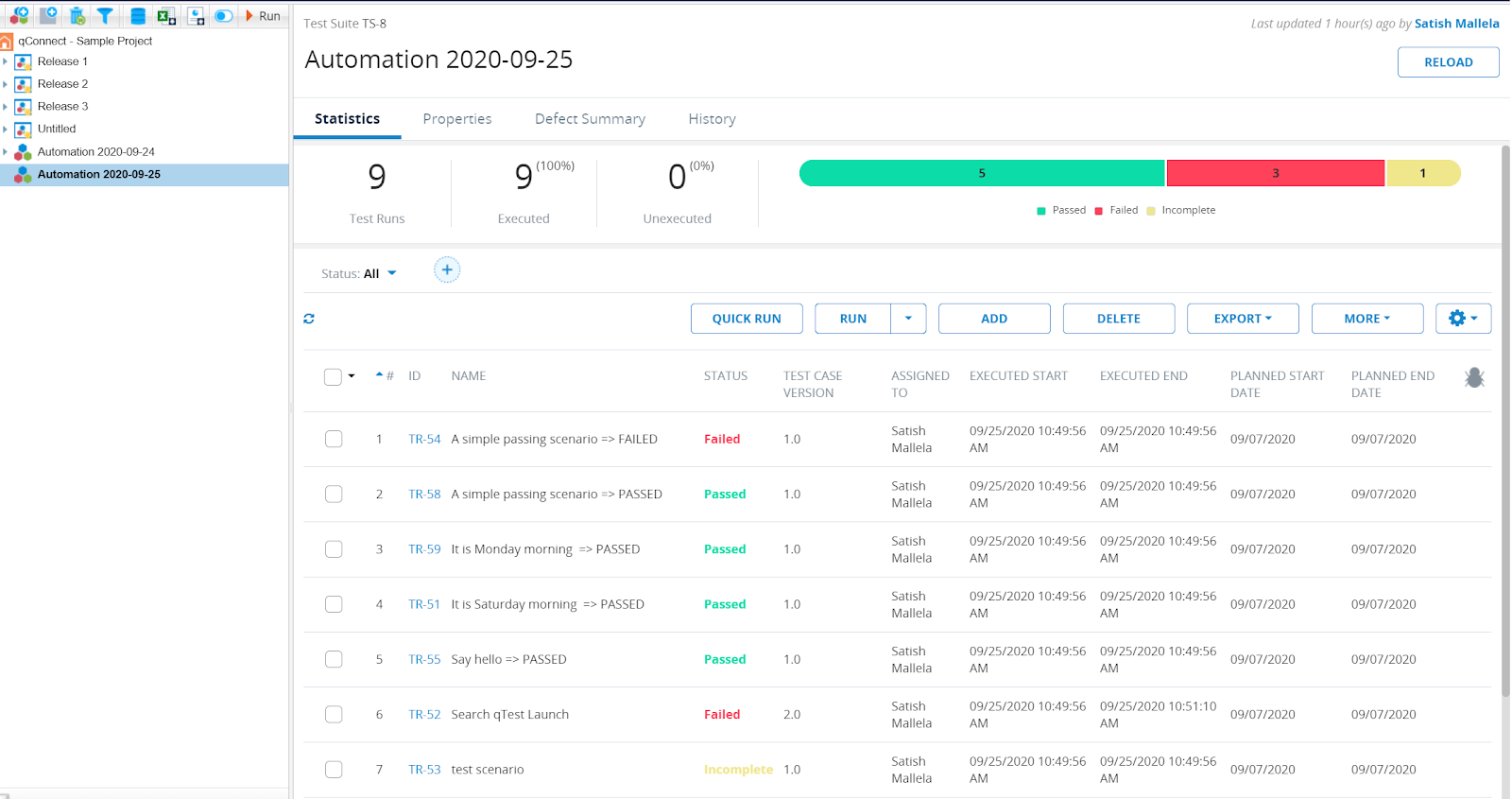Click the trash bin restore icon
This screenshot has width=1512, height=799.
pos(77,15)
